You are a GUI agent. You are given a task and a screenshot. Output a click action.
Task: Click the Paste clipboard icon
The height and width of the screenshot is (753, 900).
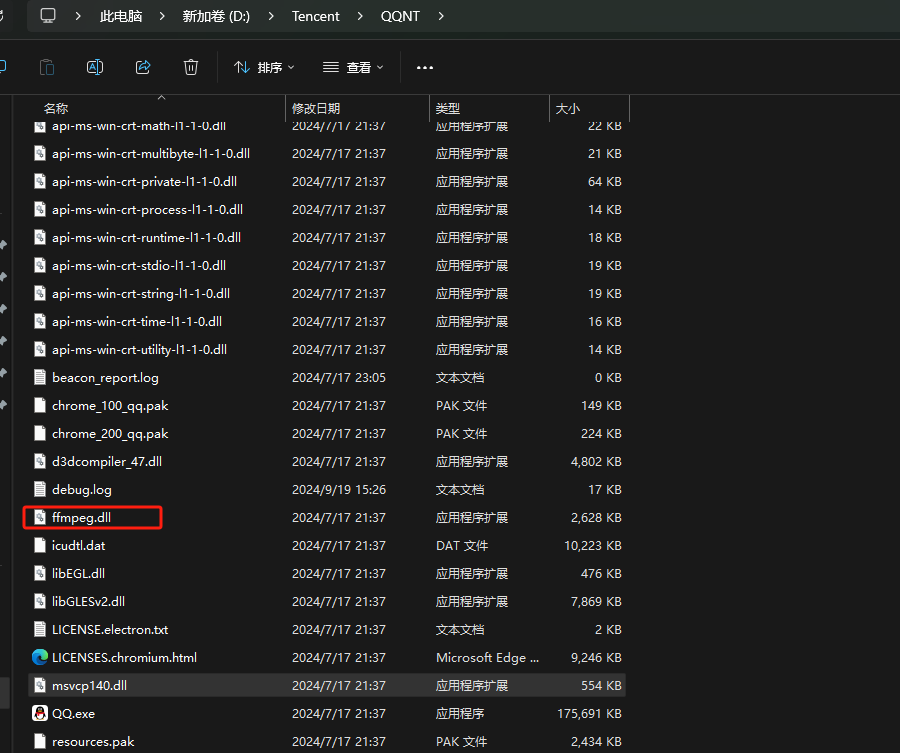(46, 67)
